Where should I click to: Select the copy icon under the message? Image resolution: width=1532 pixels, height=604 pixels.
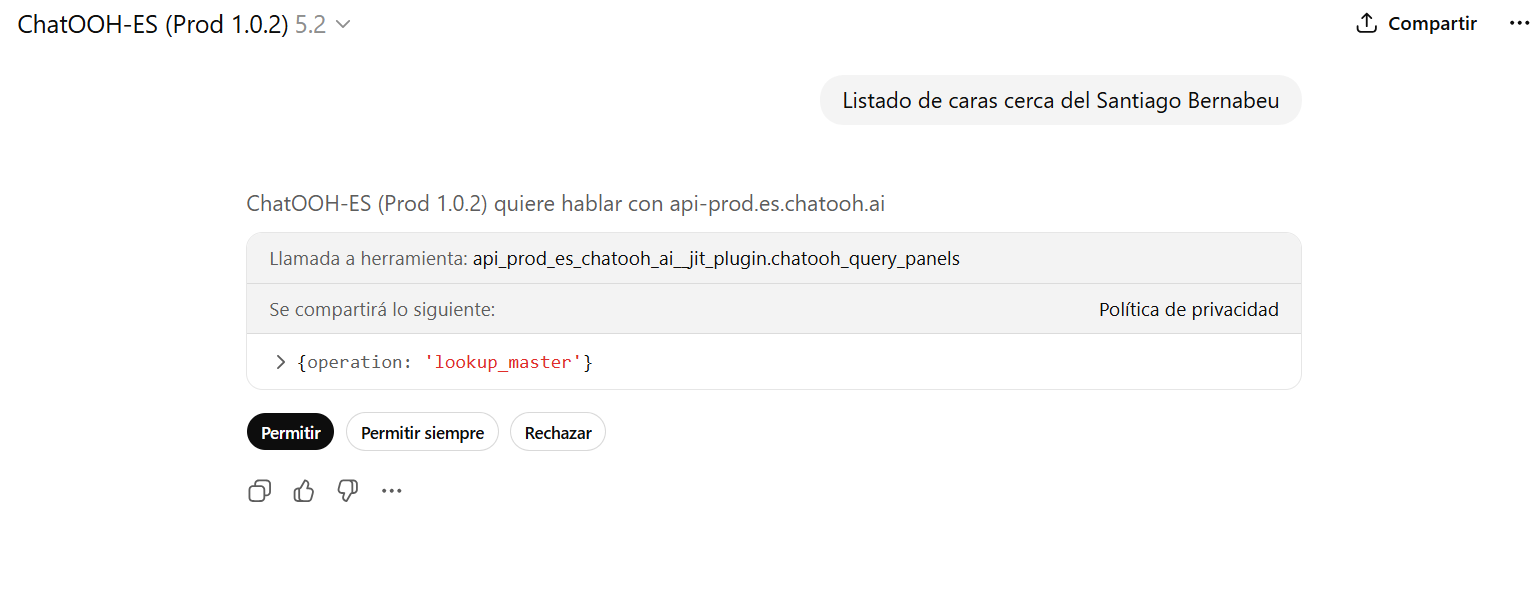point(259,490)
